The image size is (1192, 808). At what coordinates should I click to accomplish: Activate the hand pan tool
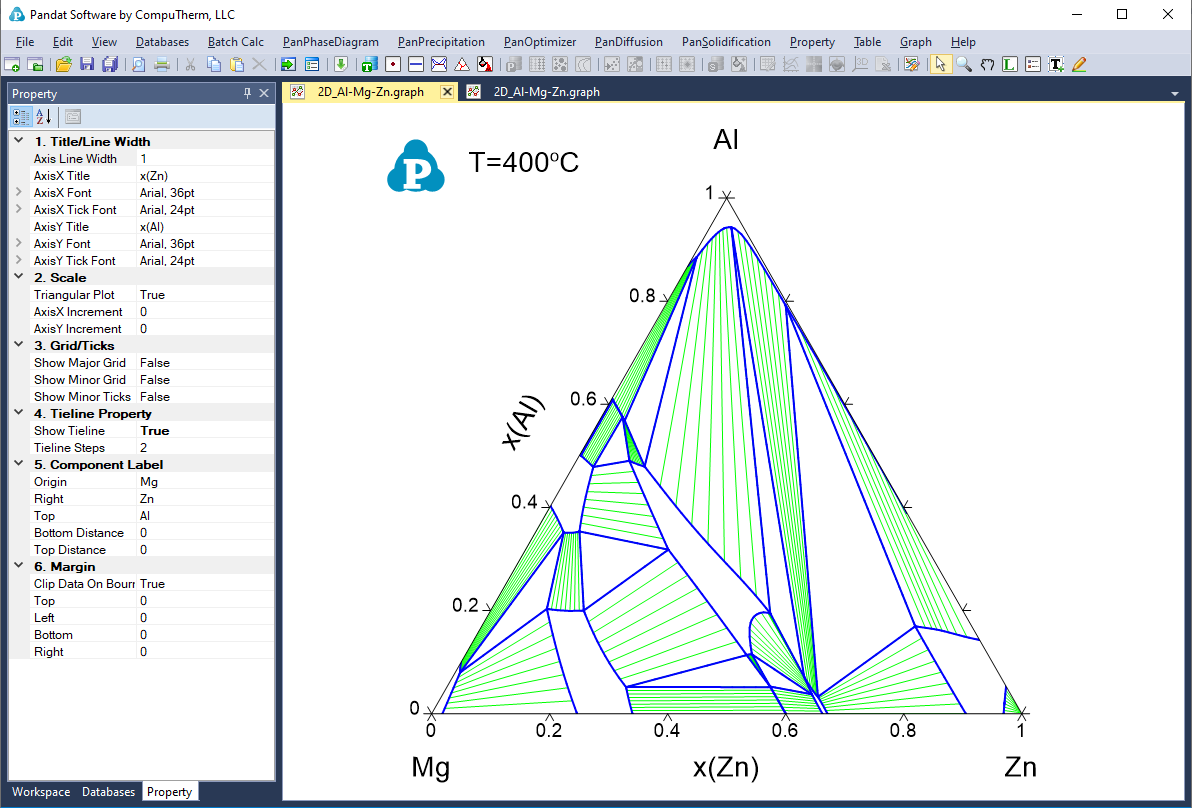pos(987,64)
